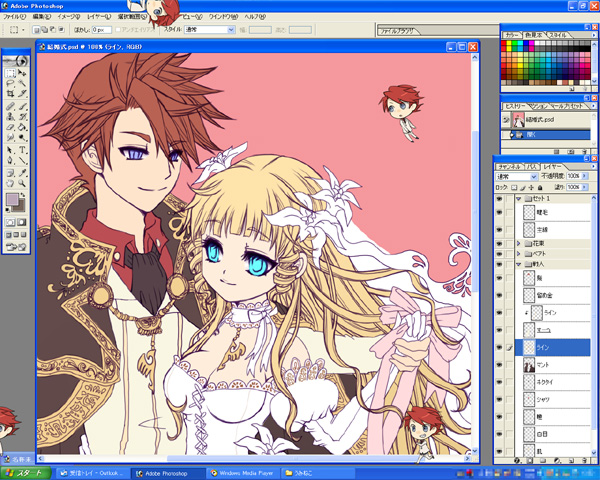Open the marquee tool preset picker arrow
This screenshot has height=480, width=600.
[23, 29]
